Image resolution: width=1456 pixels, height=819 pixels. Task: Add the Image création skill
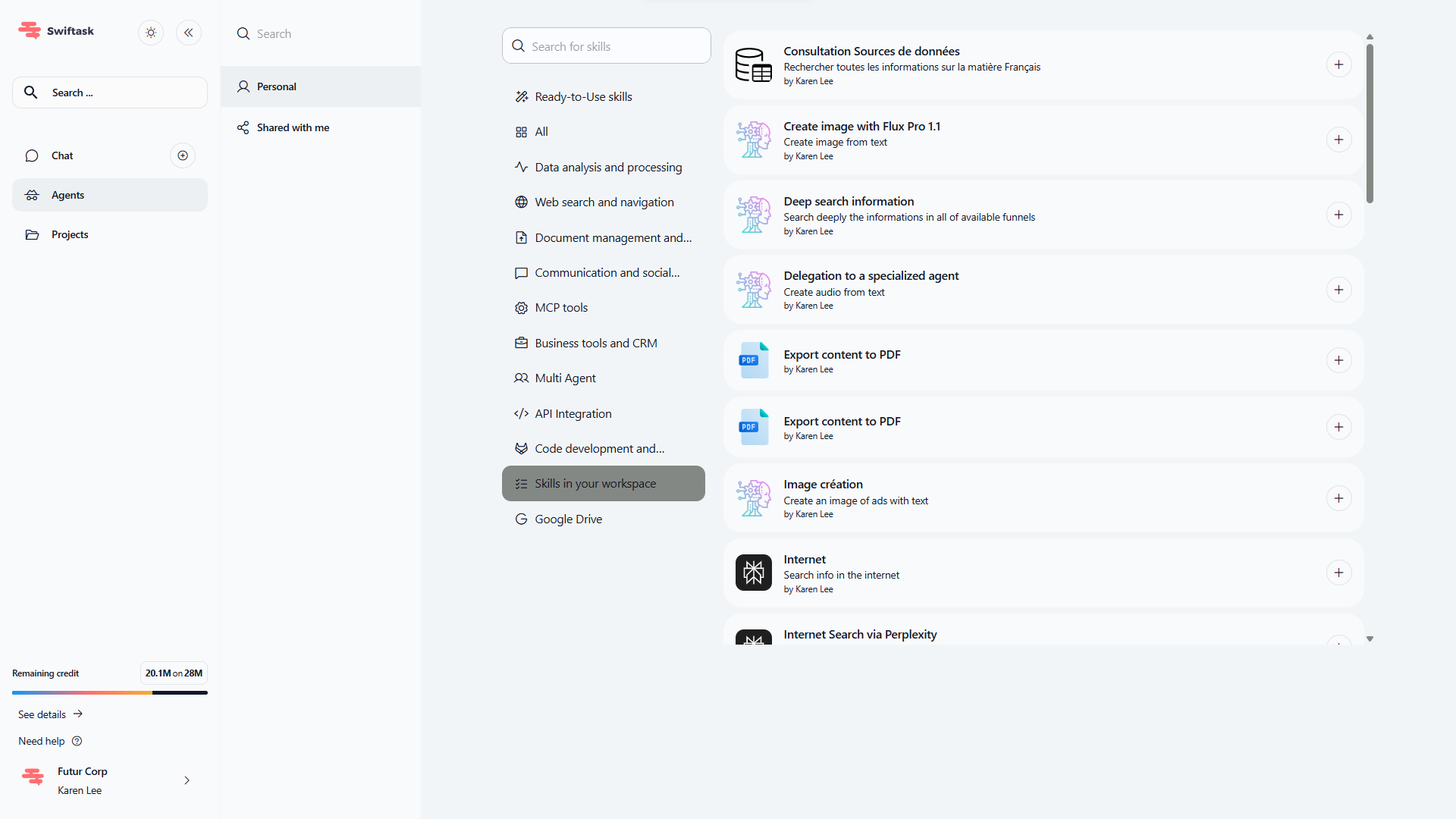tap(1338, 499)
